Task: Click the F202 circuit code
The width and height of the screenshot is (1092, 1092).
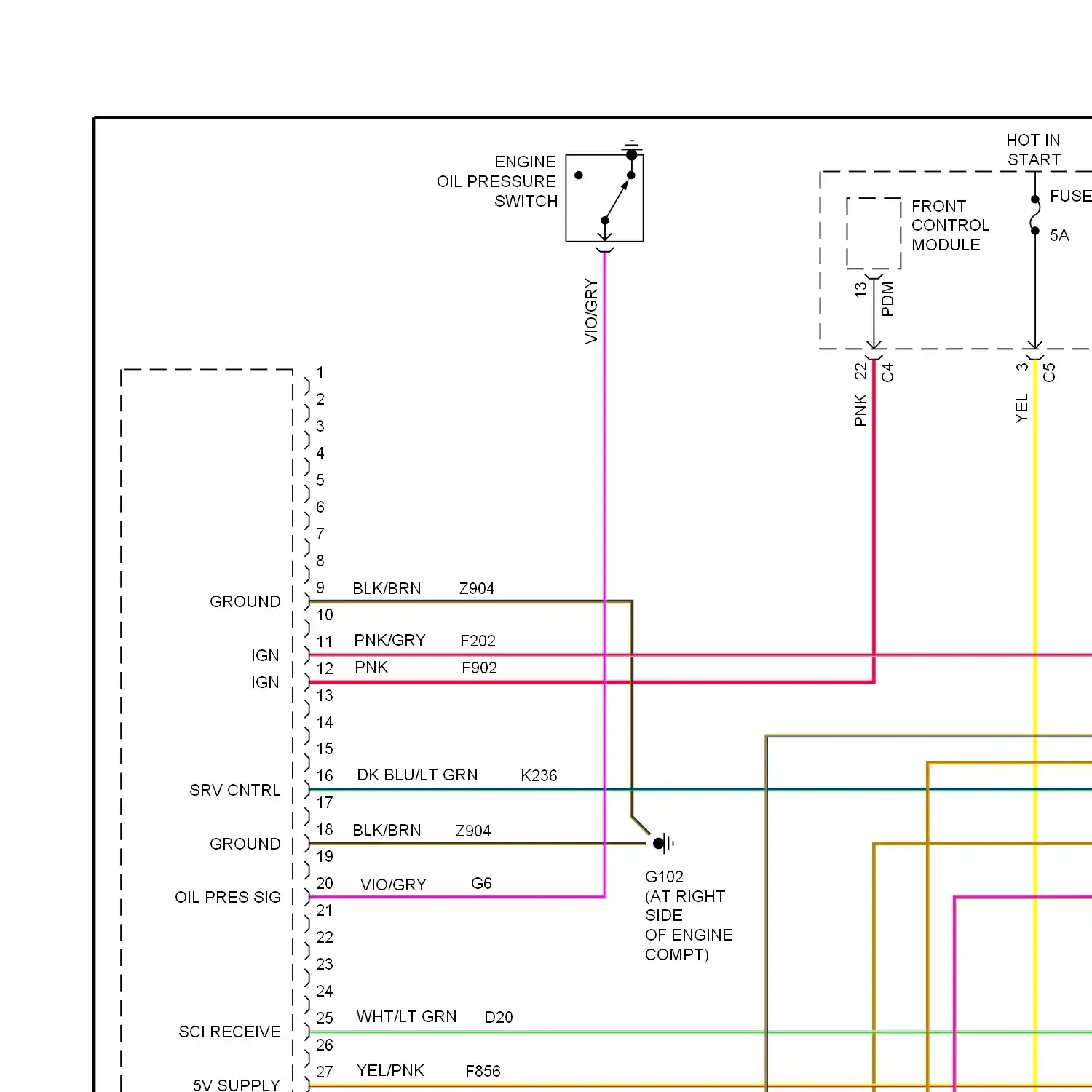Action: click(478, 641)
